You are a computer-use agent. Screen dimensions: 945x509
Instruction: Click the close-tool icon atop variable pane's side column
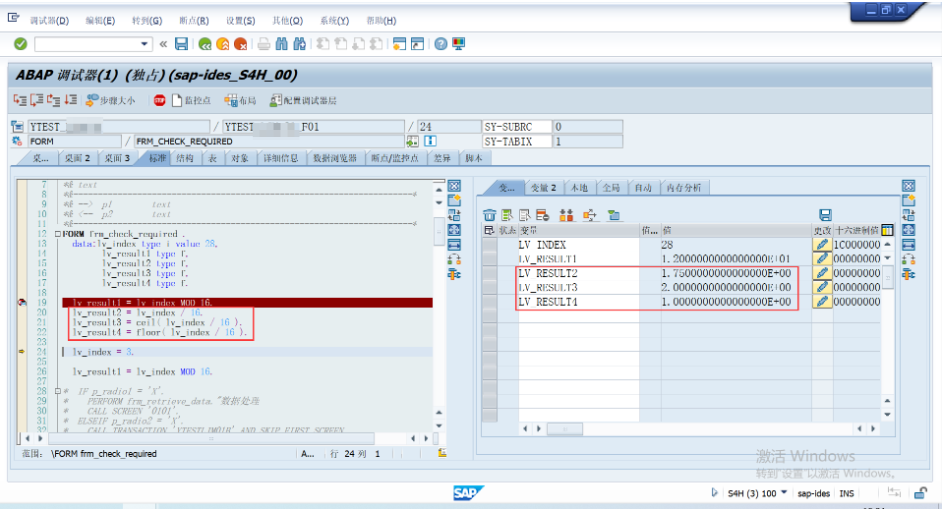(x=909, y=186)
